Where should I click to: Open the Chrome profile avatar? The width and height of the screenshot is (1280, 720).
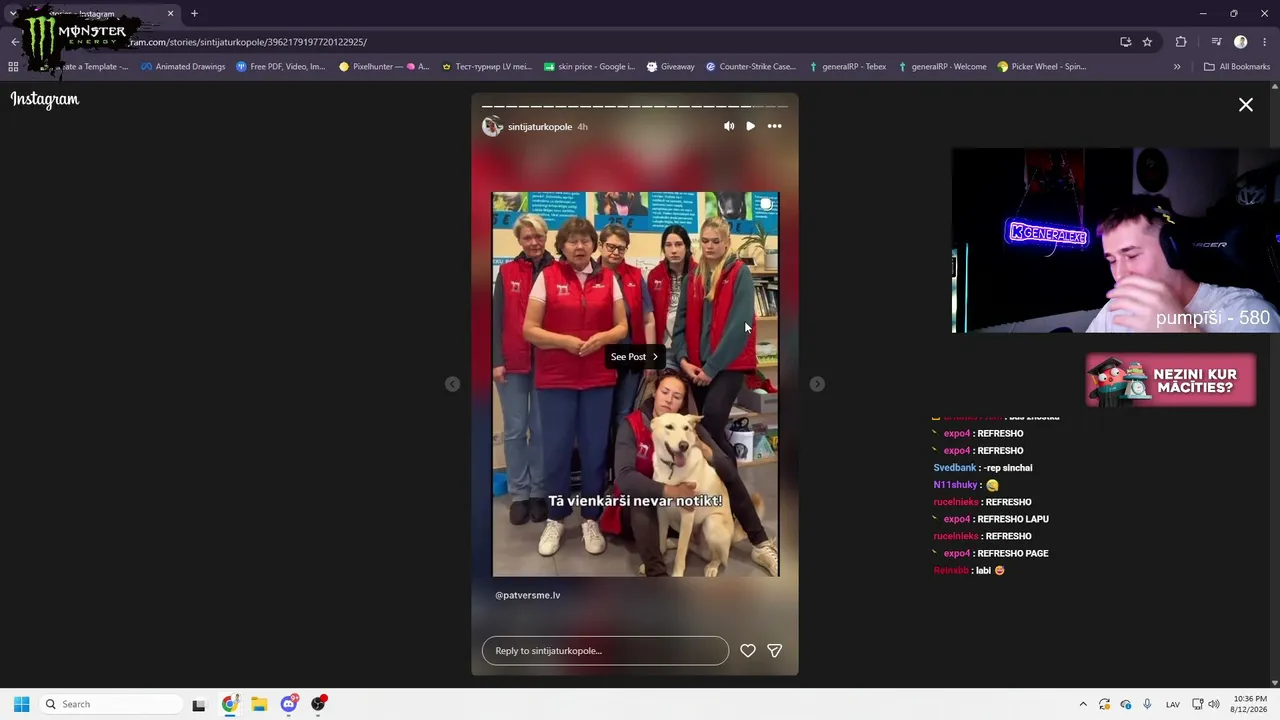pyautogui.click(x=1241, y=42)
